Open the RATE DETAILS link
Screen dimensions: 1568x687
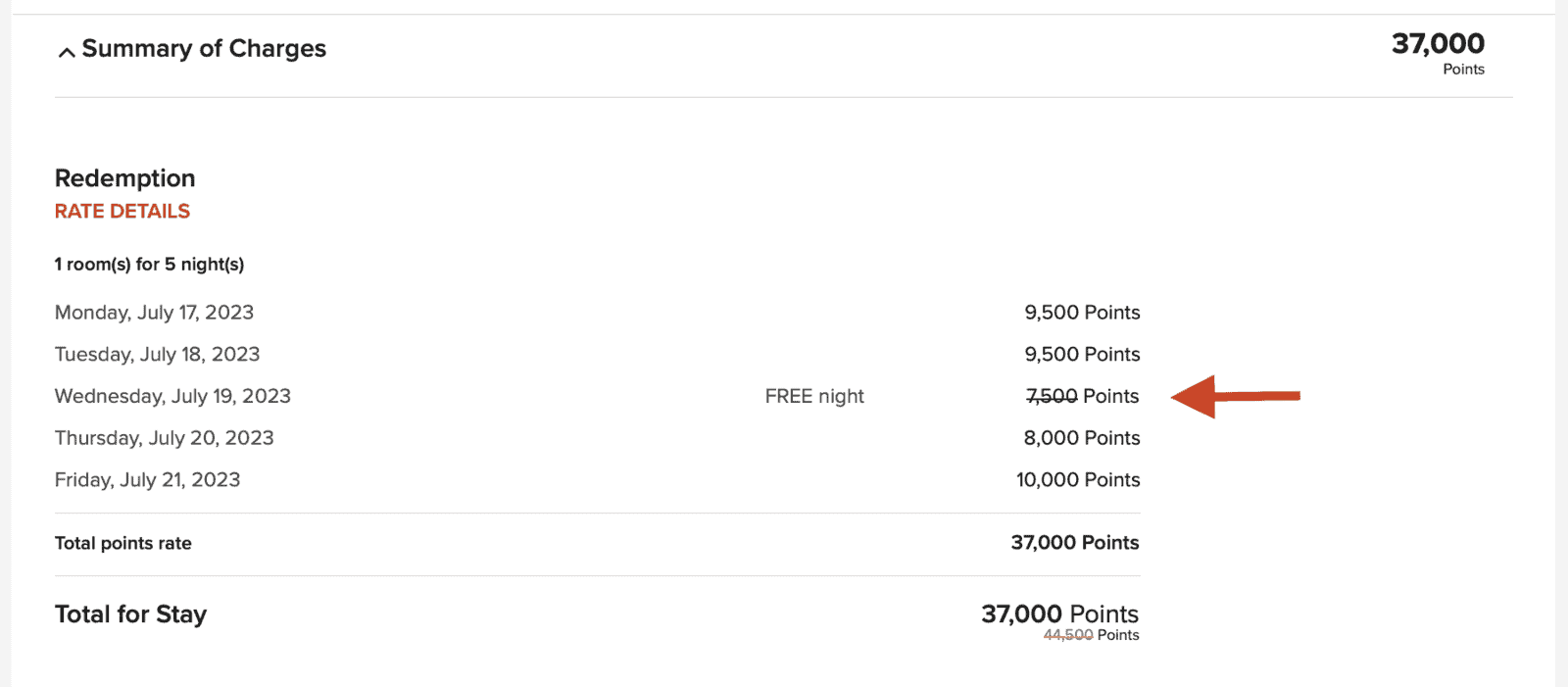pos(122,212)
